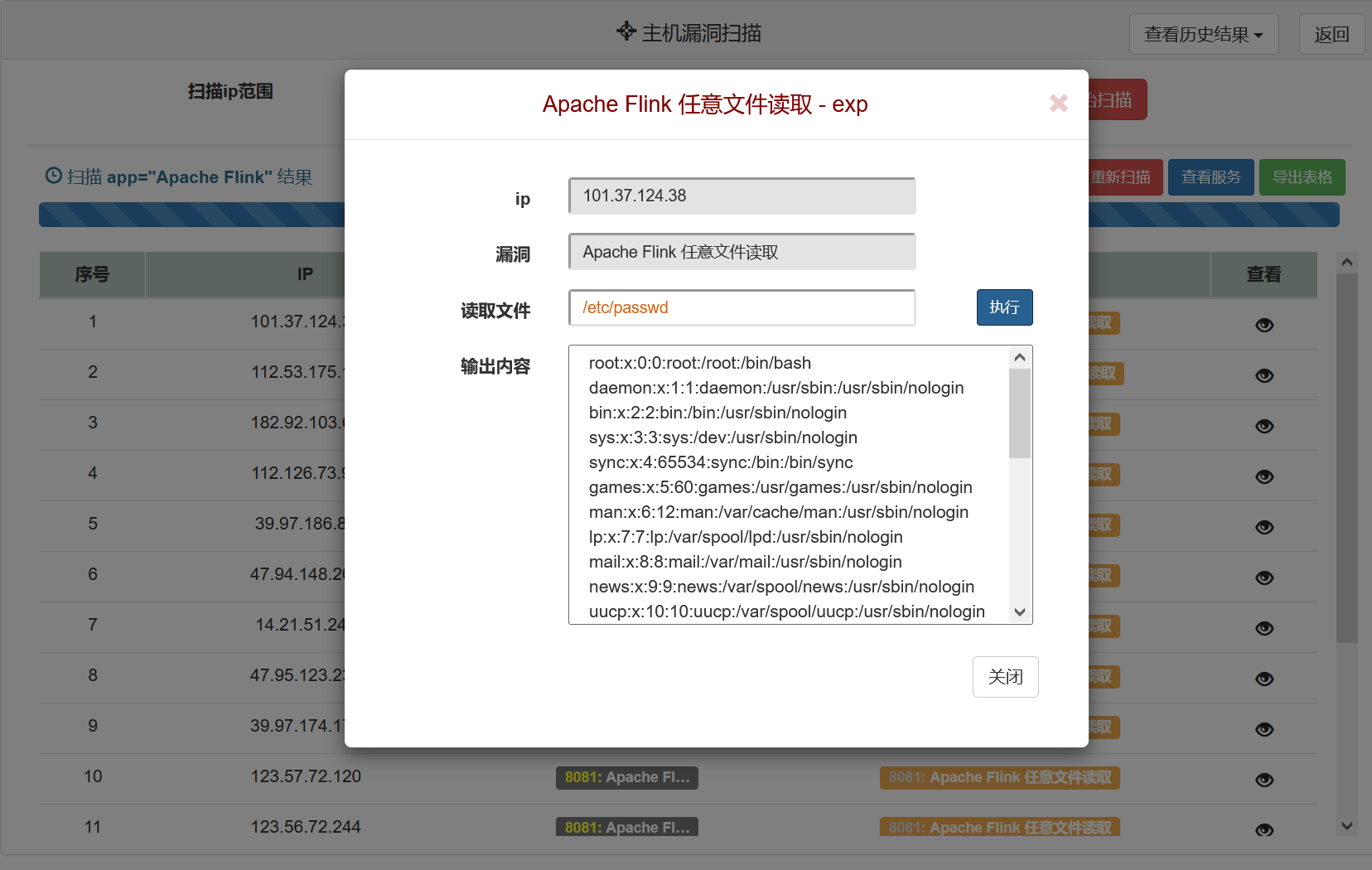Click the page scrollbar up arrow
The image size is (1372, 870).
(x=1347, y=263)
